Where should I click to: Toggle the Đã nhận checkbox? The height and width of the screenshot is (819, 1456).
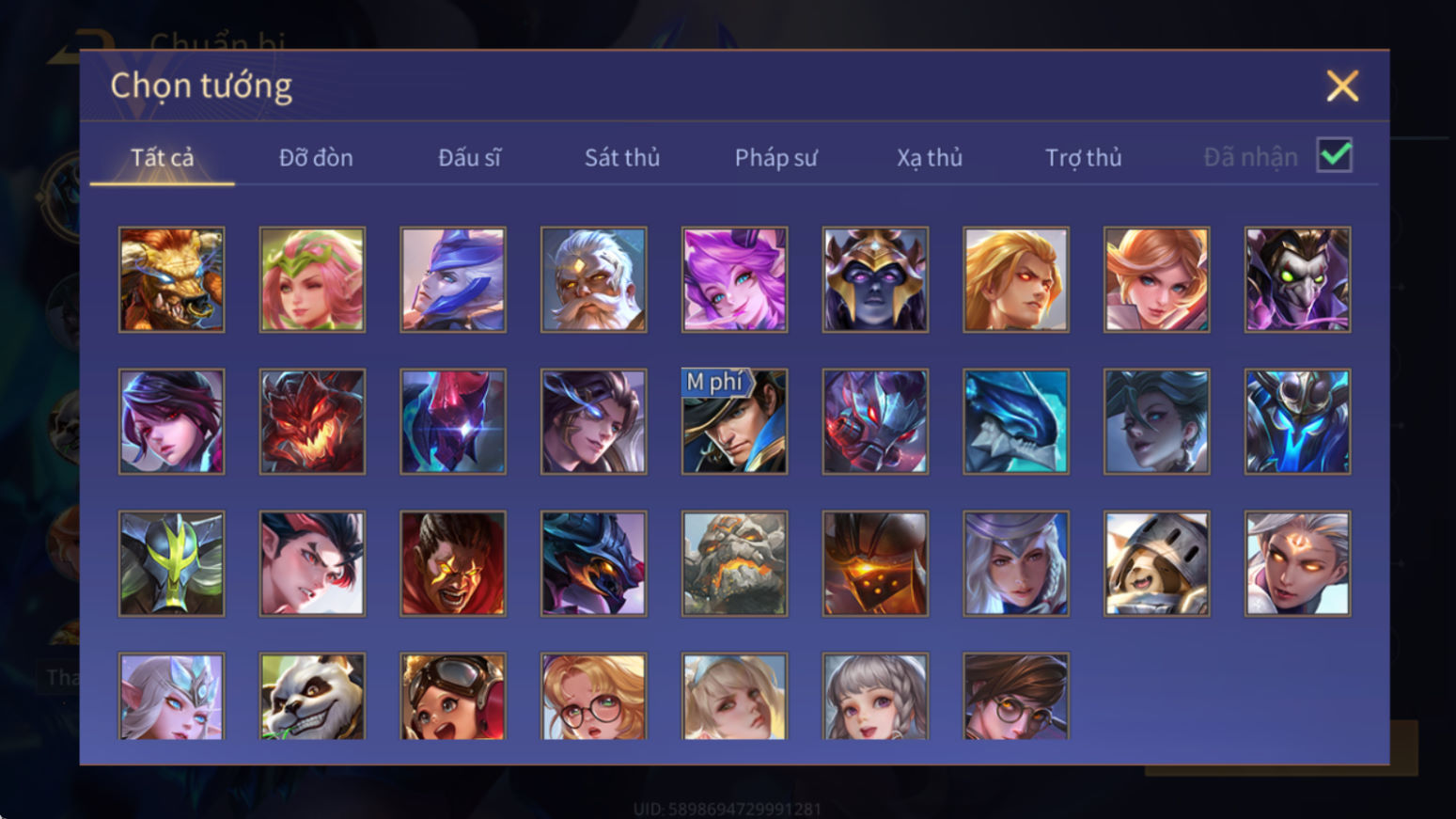point(1334,155)
